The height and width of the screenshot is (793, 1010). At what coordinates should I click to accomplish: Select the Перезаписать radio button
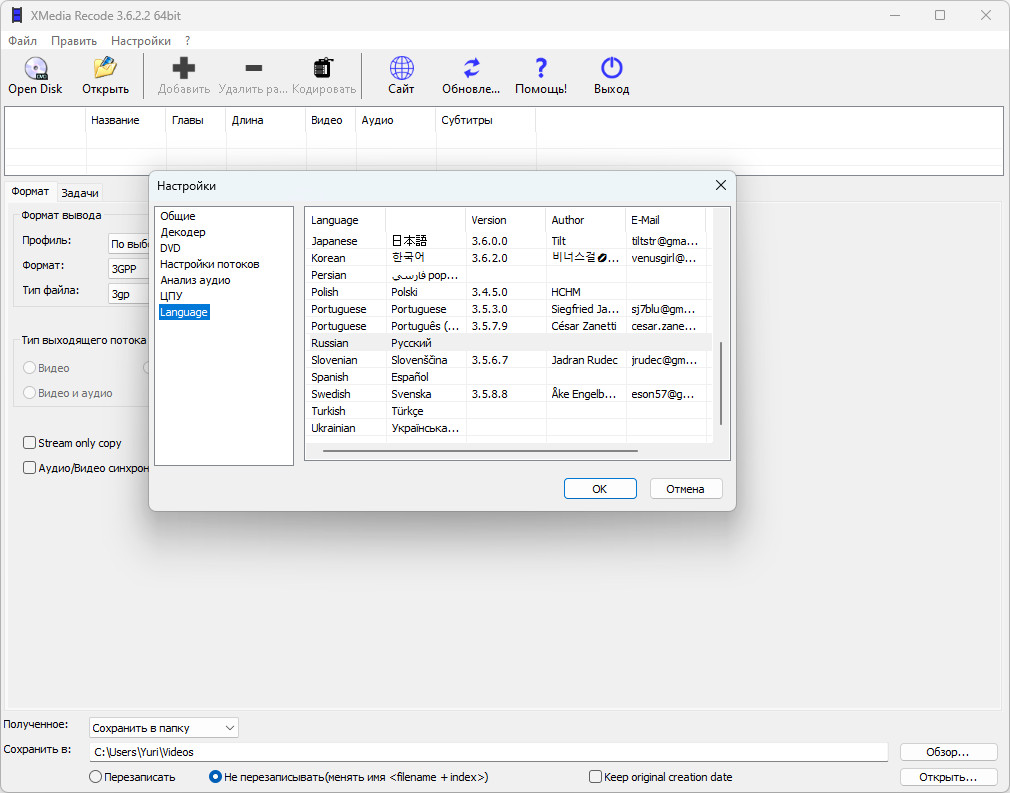pos(96,777)
